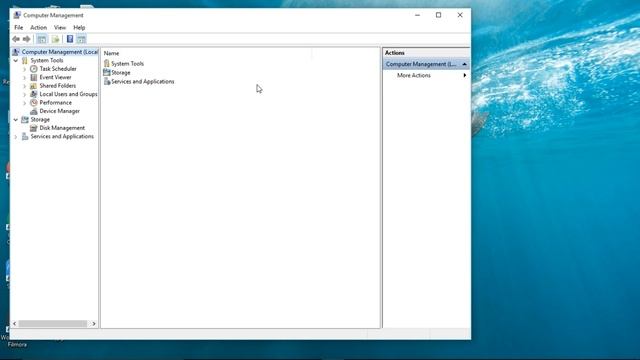Collapse the Storage tree node
Image resolution: width=640 pixels, height=360 pixels.
point(16,120)
